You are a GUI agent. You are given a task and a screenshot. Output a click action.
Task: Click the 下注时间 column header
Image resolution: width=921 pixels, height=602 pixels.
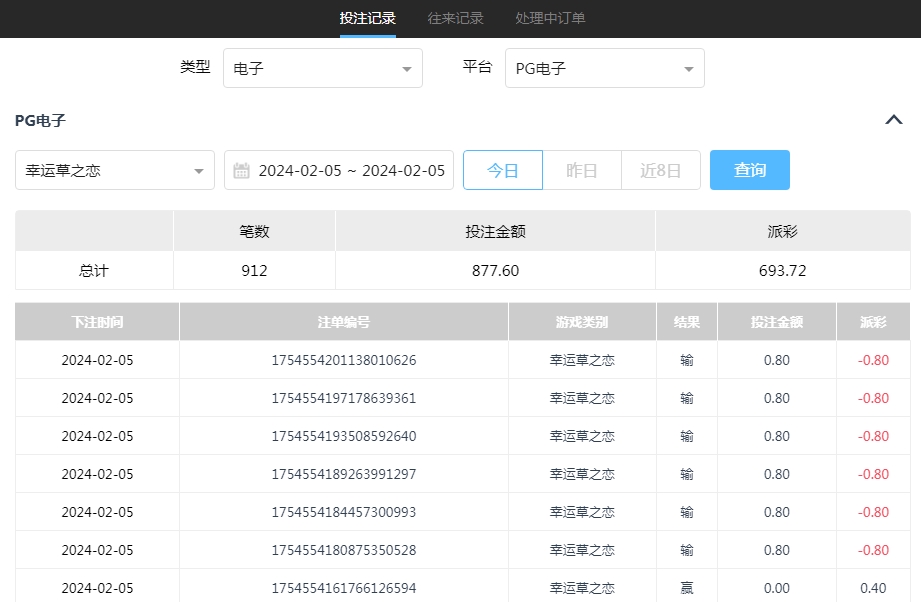97,322
